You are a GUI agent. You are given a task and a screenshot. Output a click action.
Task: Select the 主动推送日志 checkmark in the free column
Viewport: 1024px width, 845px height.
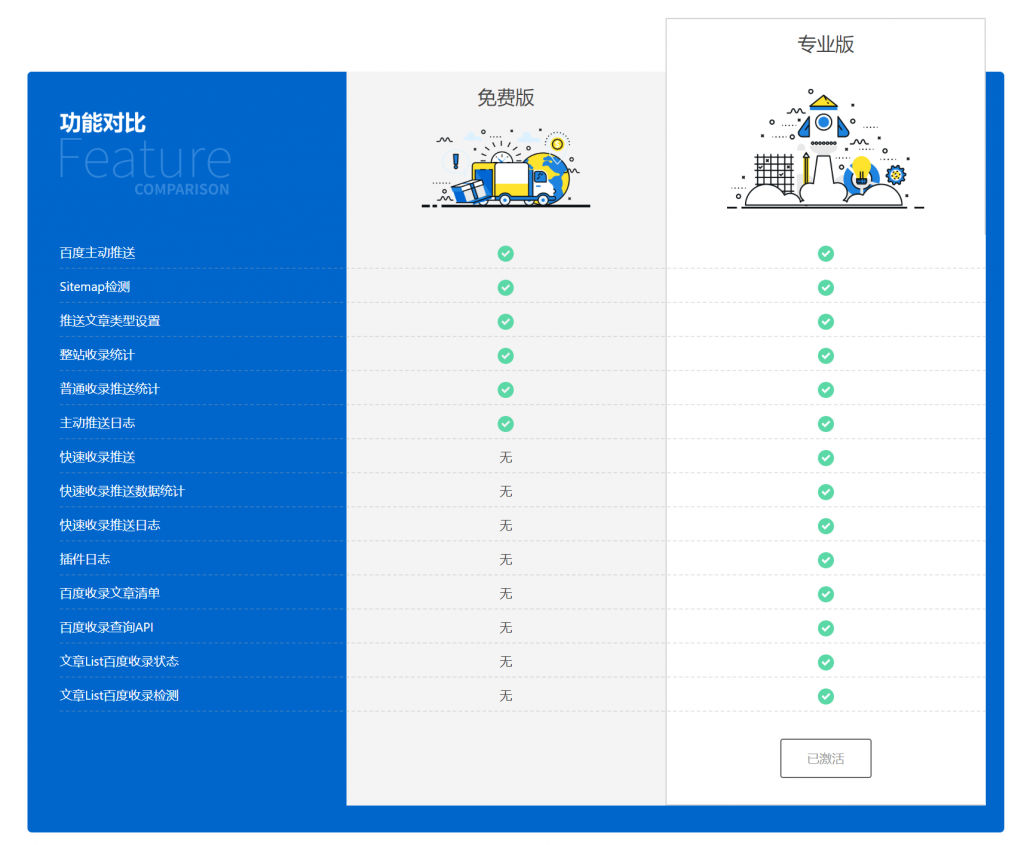(505, 423)
